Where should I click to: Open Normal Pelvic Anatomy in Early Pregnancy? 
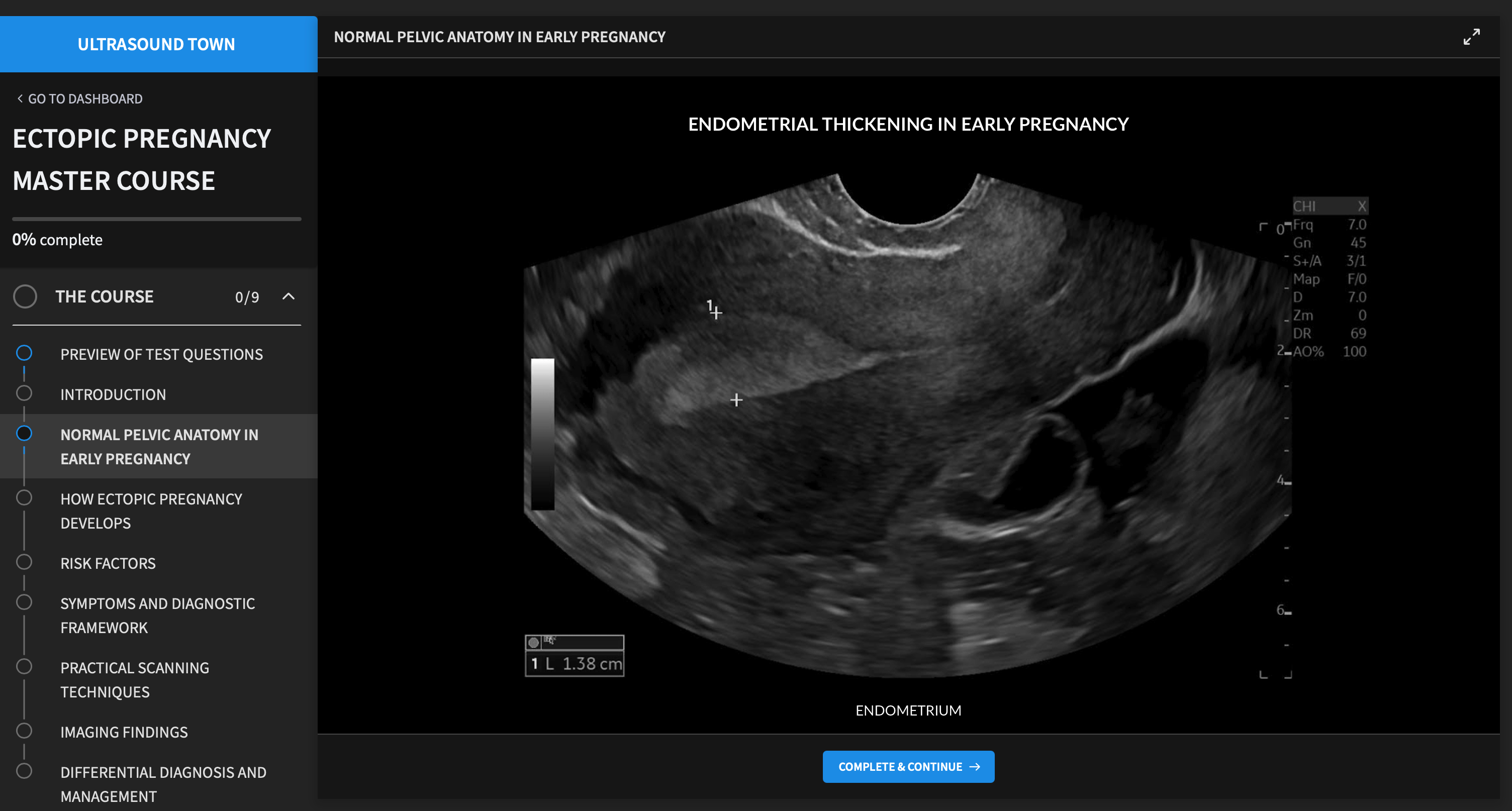click(x=159, y=447)
